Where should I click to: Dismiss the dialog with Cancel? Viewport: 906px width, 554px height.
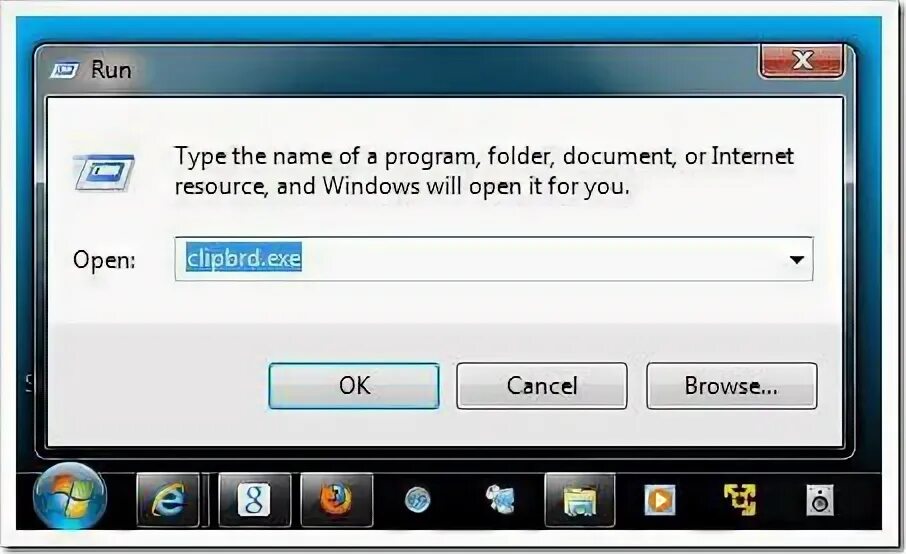[541, 386]
